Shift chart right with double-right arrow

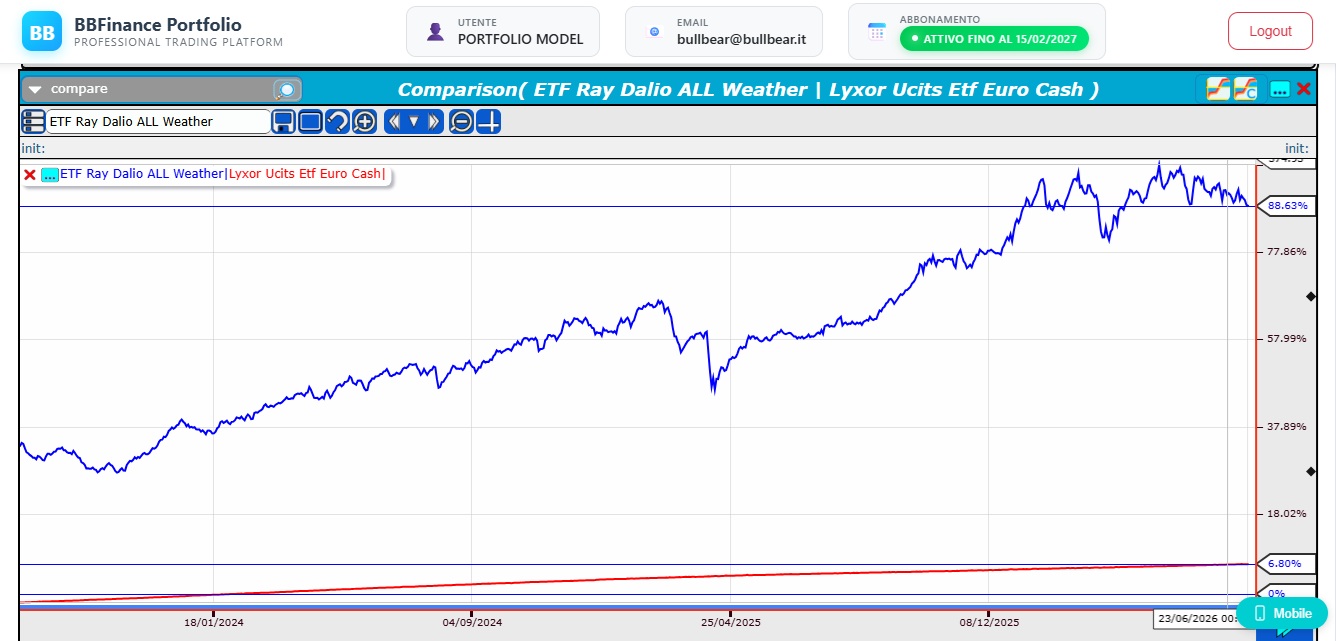433,122
